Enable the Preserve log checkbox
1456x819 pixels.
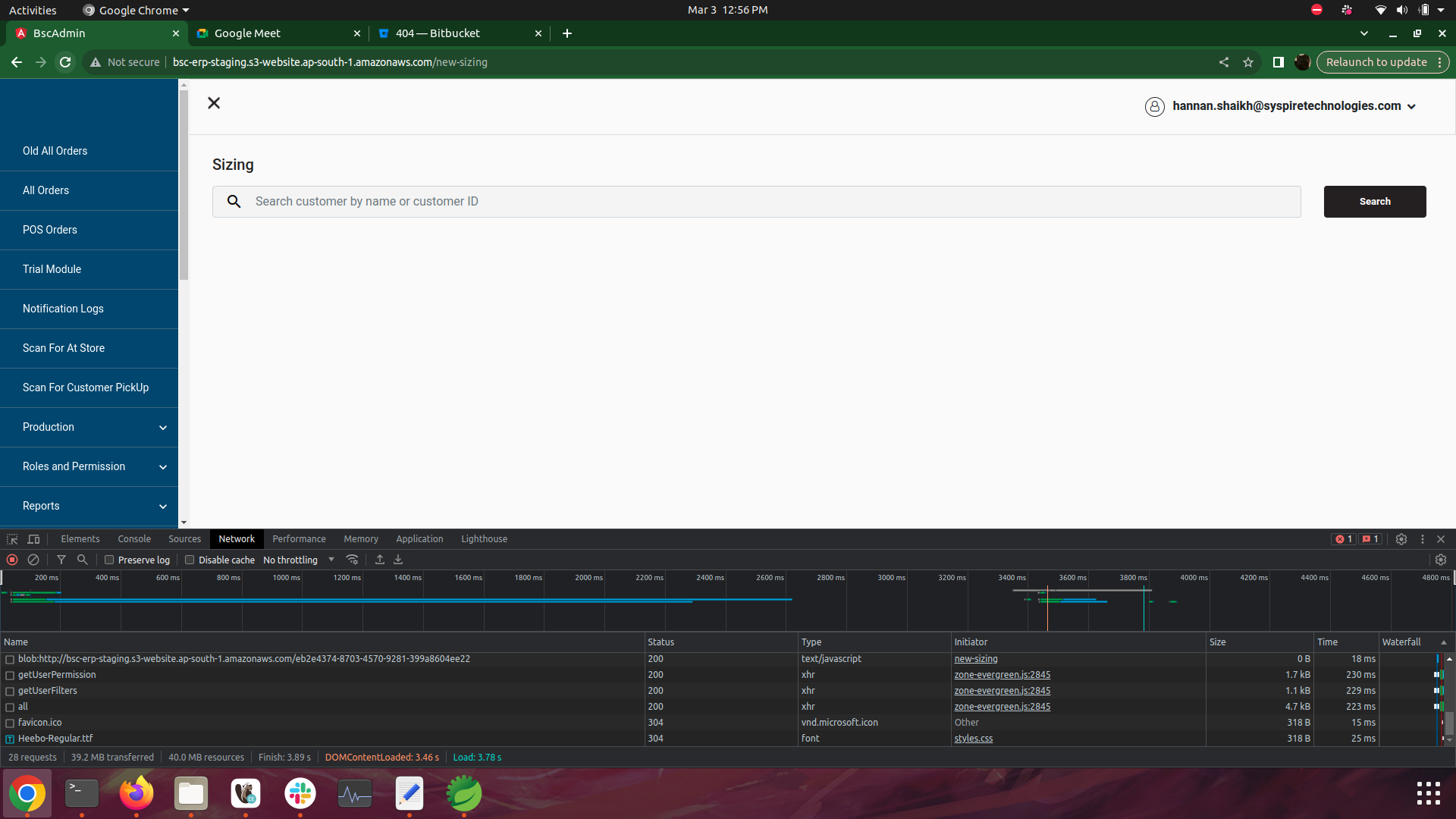[x=109, y=560]
